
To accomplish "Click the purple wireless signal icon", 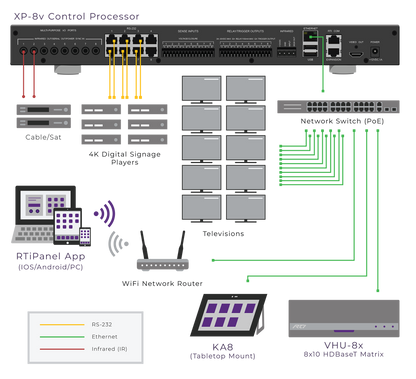I will pos(104,213).
